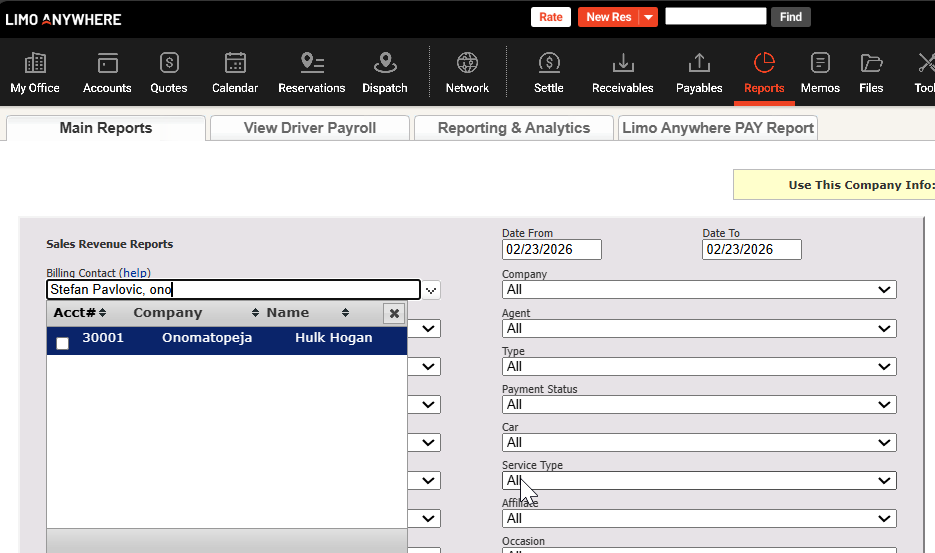Click the Date From input field
Screen dimensions: 935x553
(552, 250)
